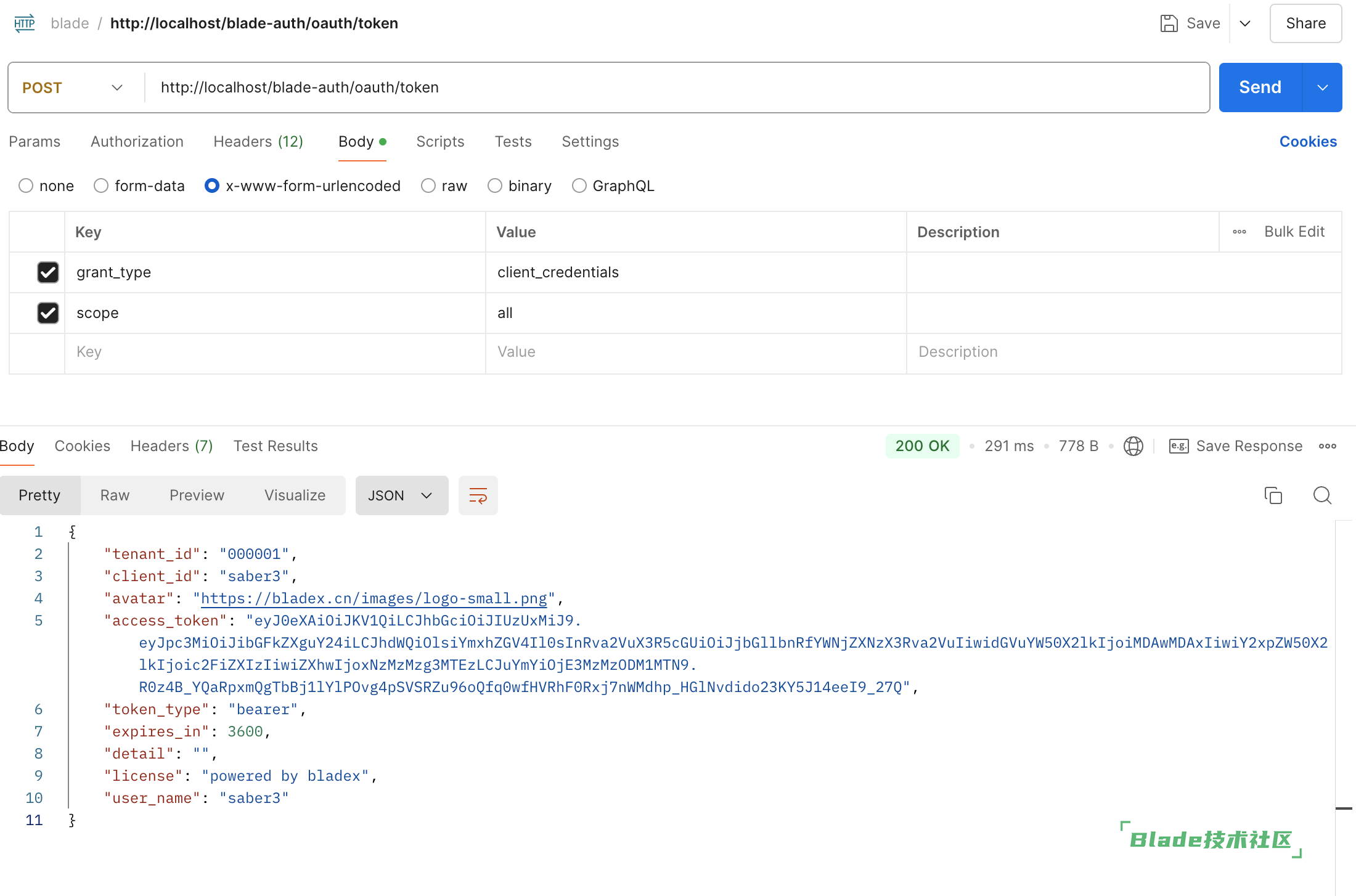Viewport: 1356px width, 896px height.
Task: Click the Send button
Action: [1260, 88]
